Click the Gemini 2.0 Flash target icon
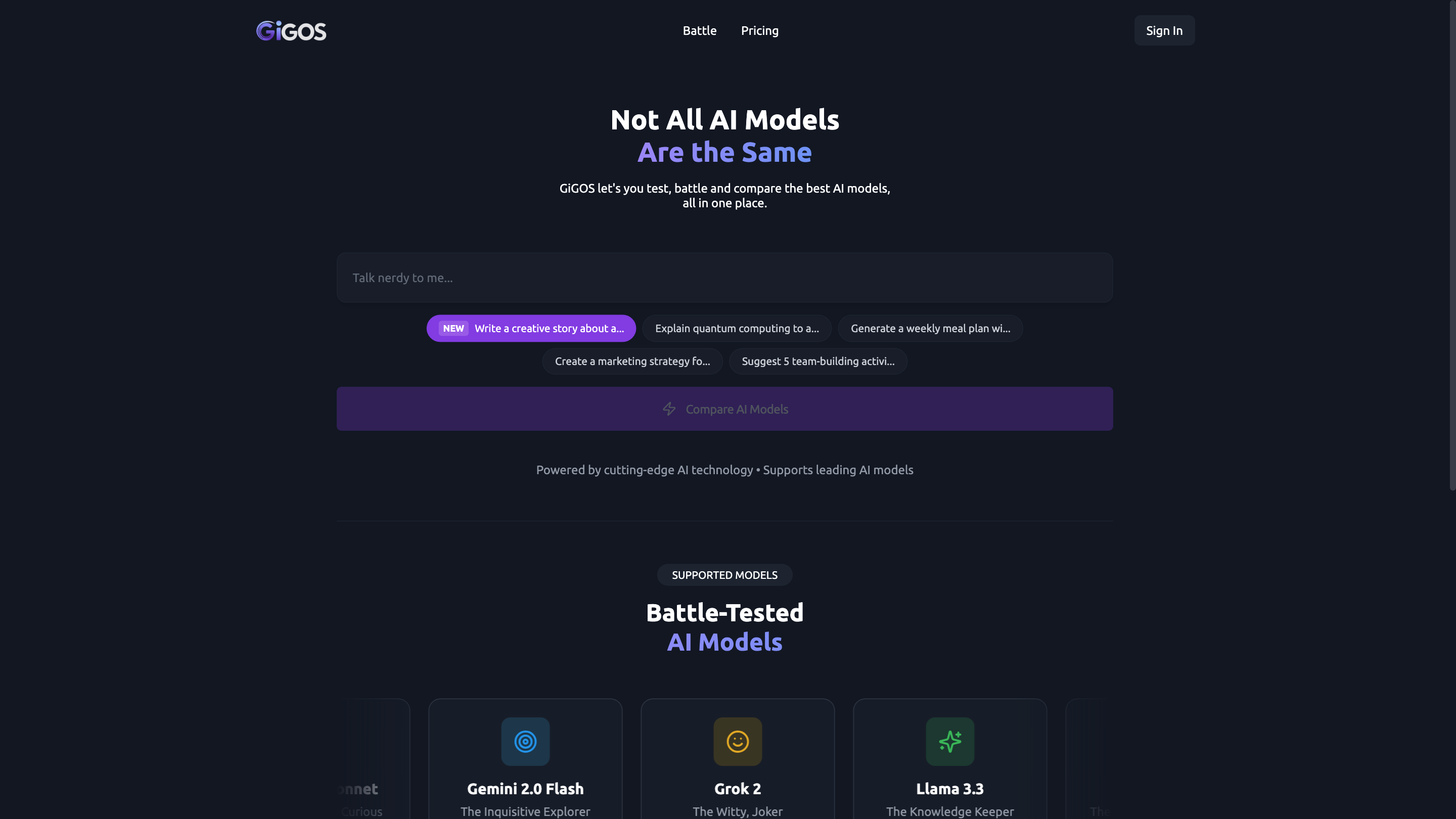This screenshot has width=1456, height=819. (525, 741)
